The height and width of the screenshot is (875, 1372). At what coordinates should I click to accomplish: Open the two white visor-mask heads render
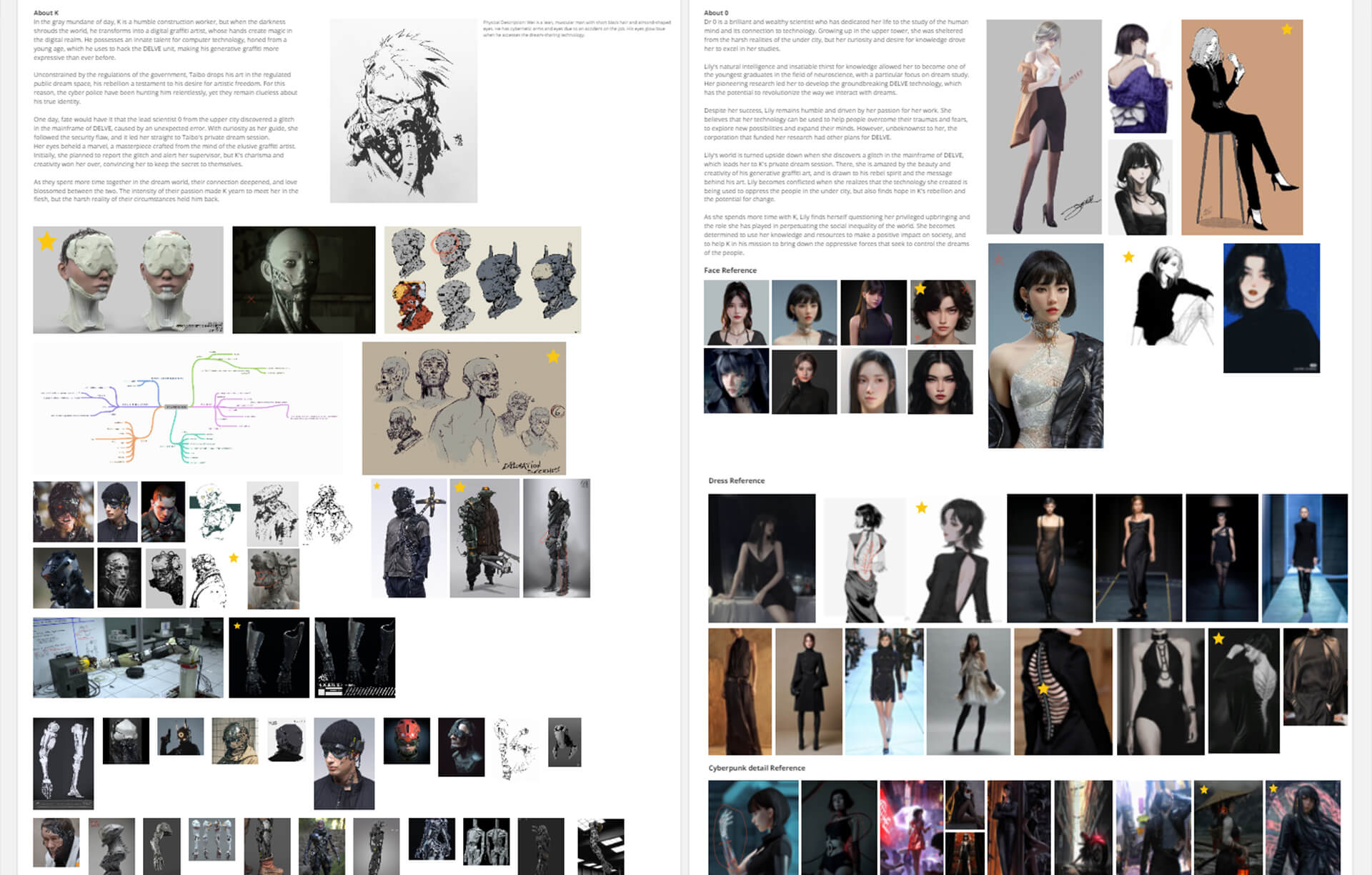coord(128,280)
